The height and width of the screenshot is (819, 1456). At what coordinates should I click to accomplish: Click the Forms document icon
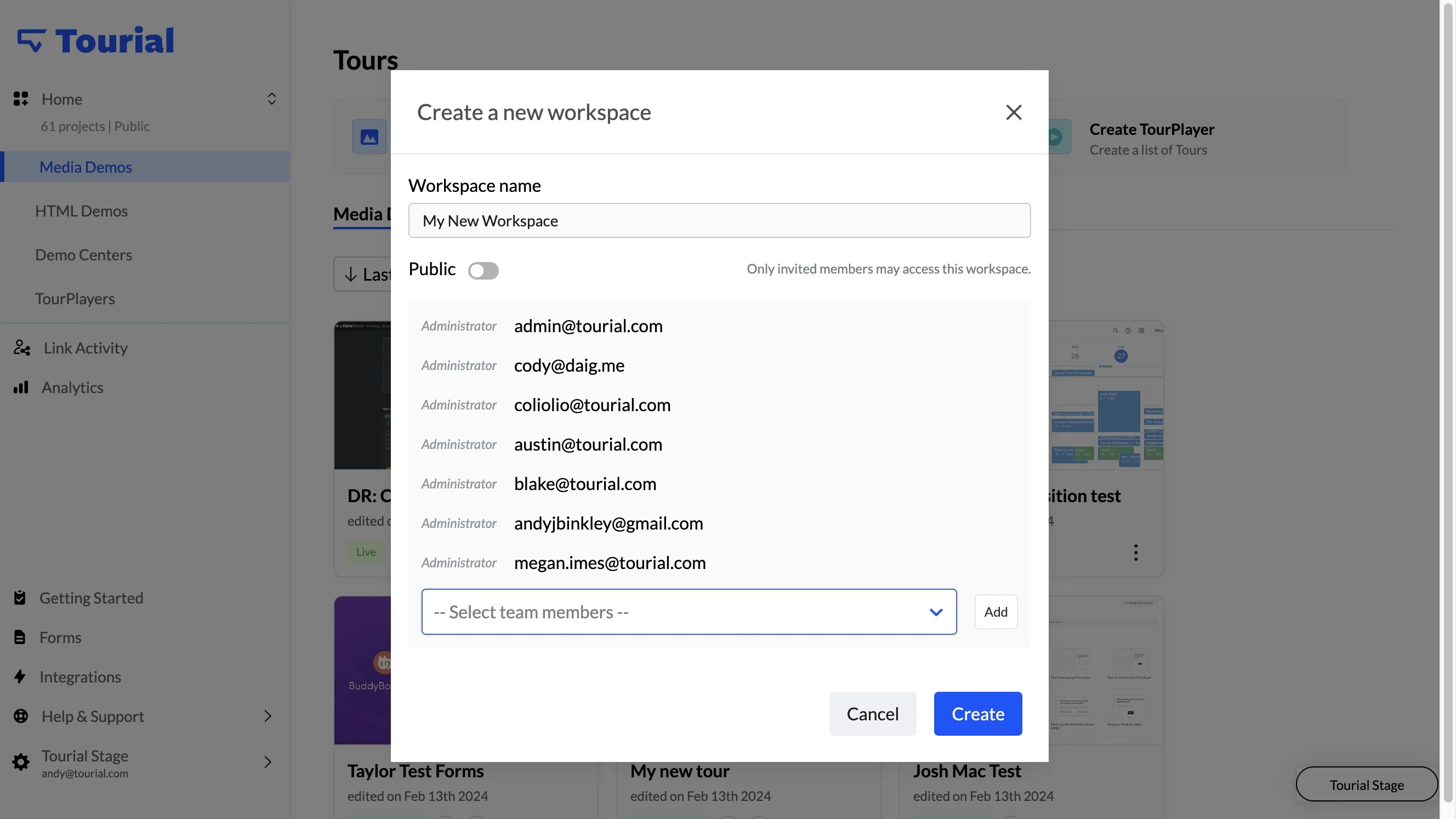tap(20, 637)
